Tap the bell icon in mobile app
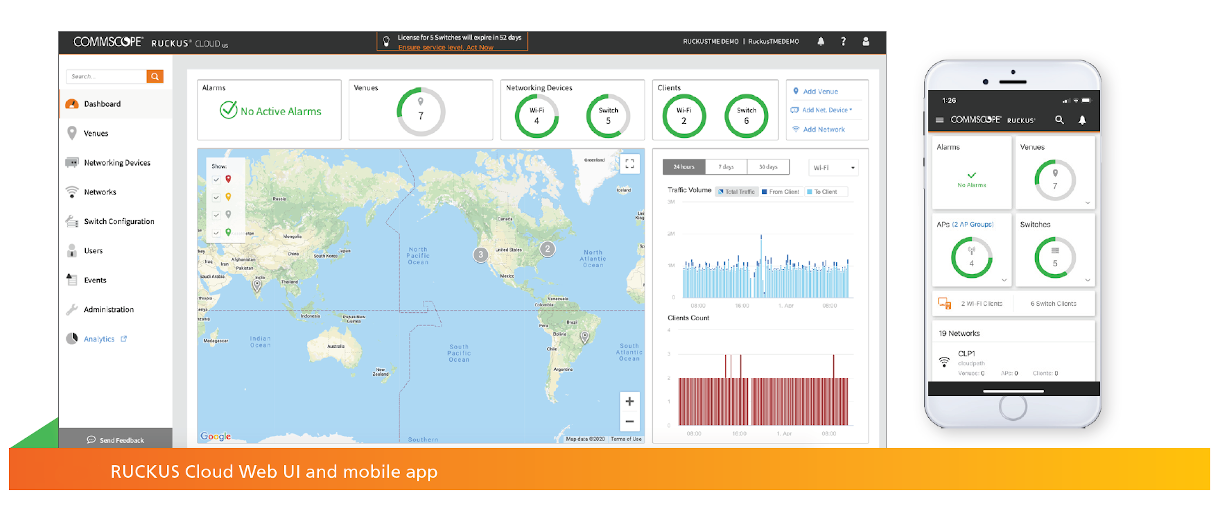This screenshot has width=1220, height=520. point(1082,120)
